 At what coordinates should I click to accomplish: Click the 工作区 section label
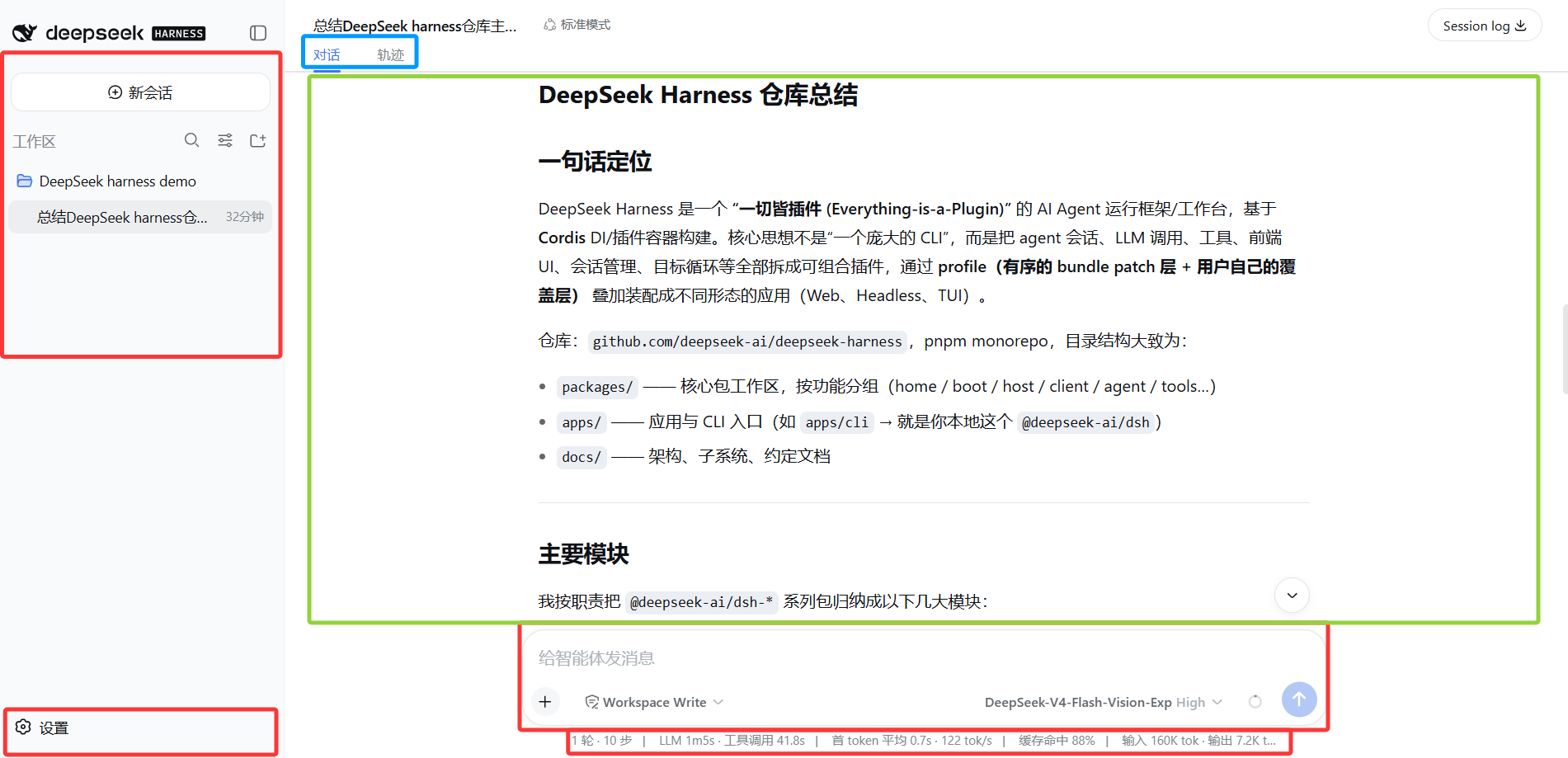34,142
